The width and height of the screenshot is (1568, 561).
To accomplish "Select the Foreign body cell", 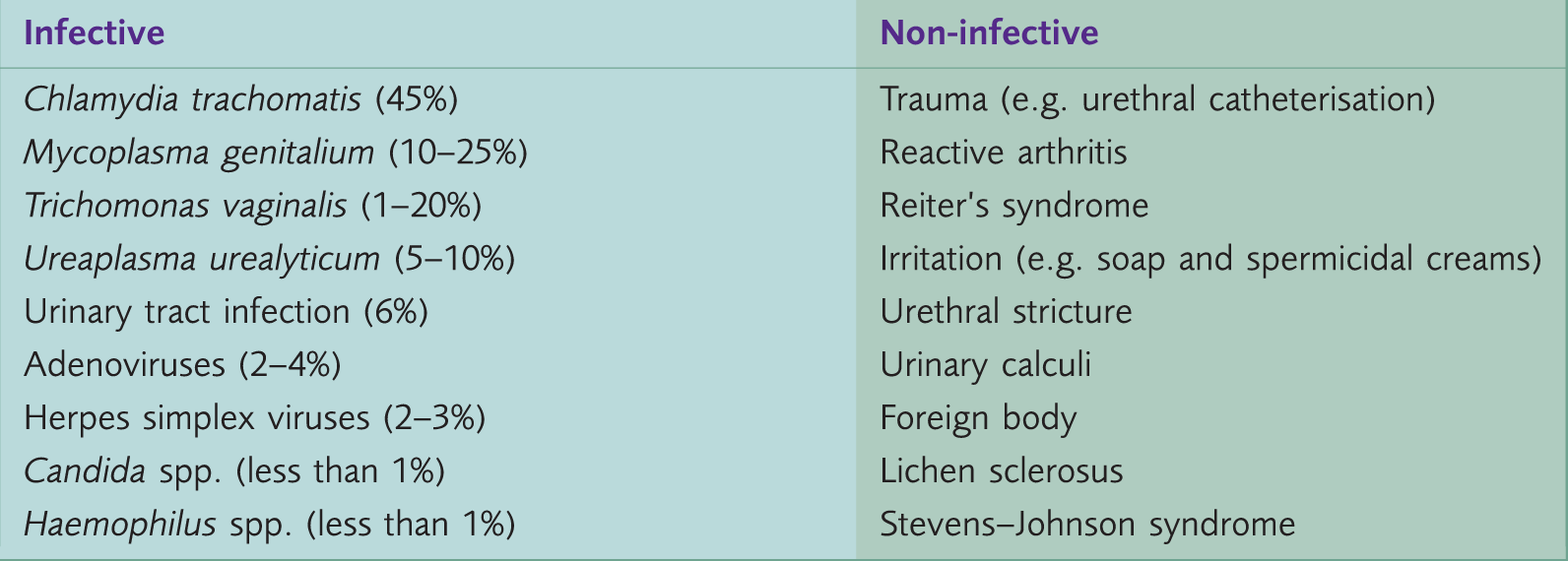I will [978, 418].
